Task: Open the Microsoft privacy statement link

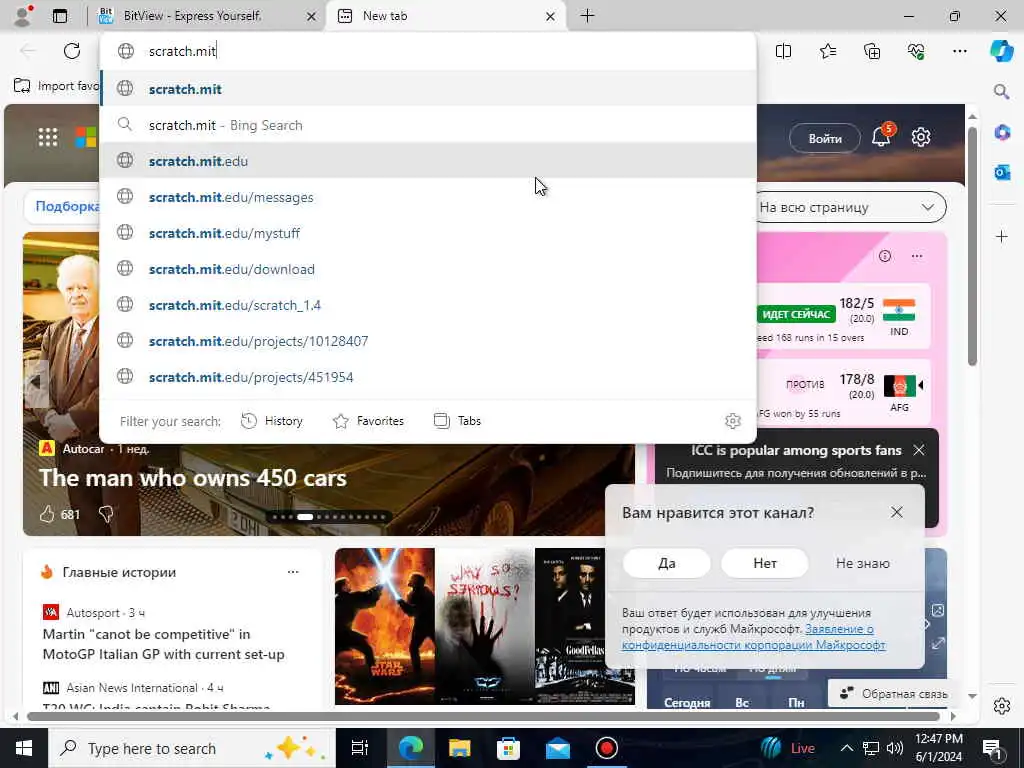Action: 754,637
